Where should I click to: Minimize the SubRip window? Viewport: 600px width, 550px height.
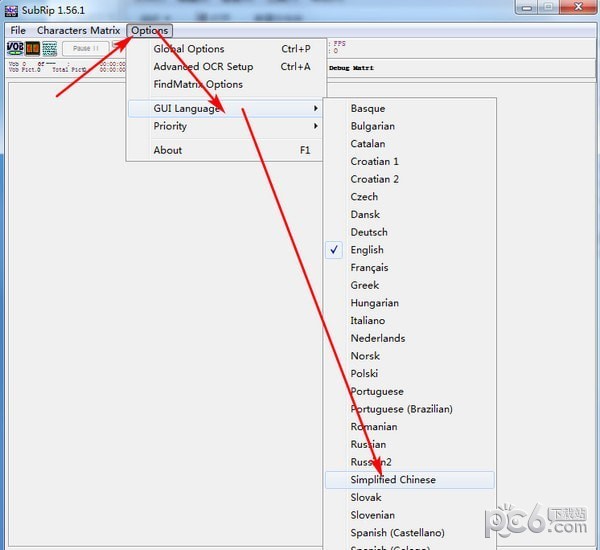point(527,7)
